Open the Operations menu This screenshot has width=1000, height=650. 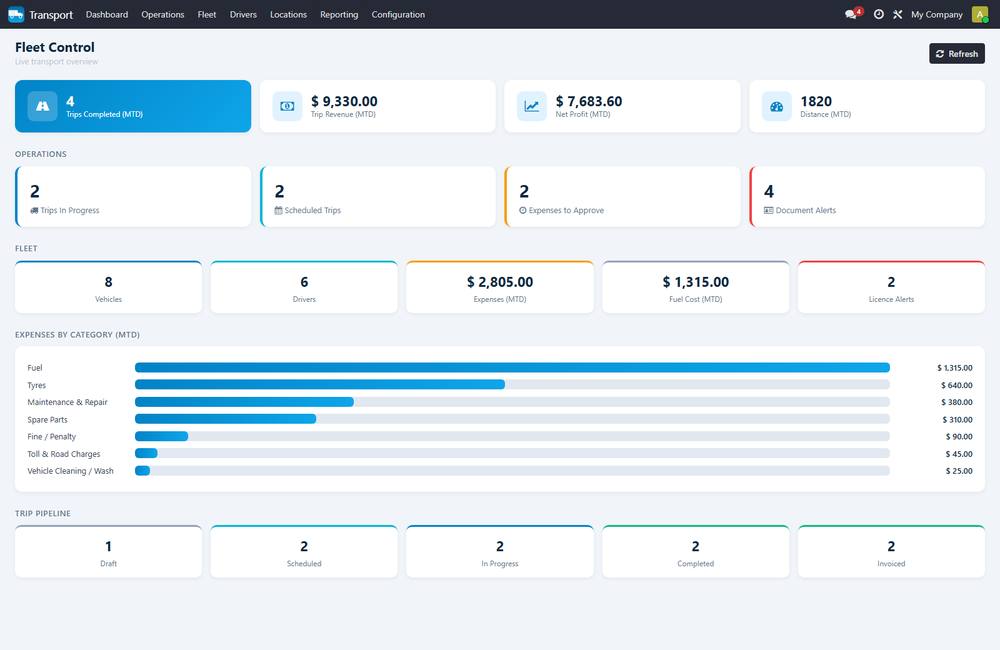click(x=163, y=14)
